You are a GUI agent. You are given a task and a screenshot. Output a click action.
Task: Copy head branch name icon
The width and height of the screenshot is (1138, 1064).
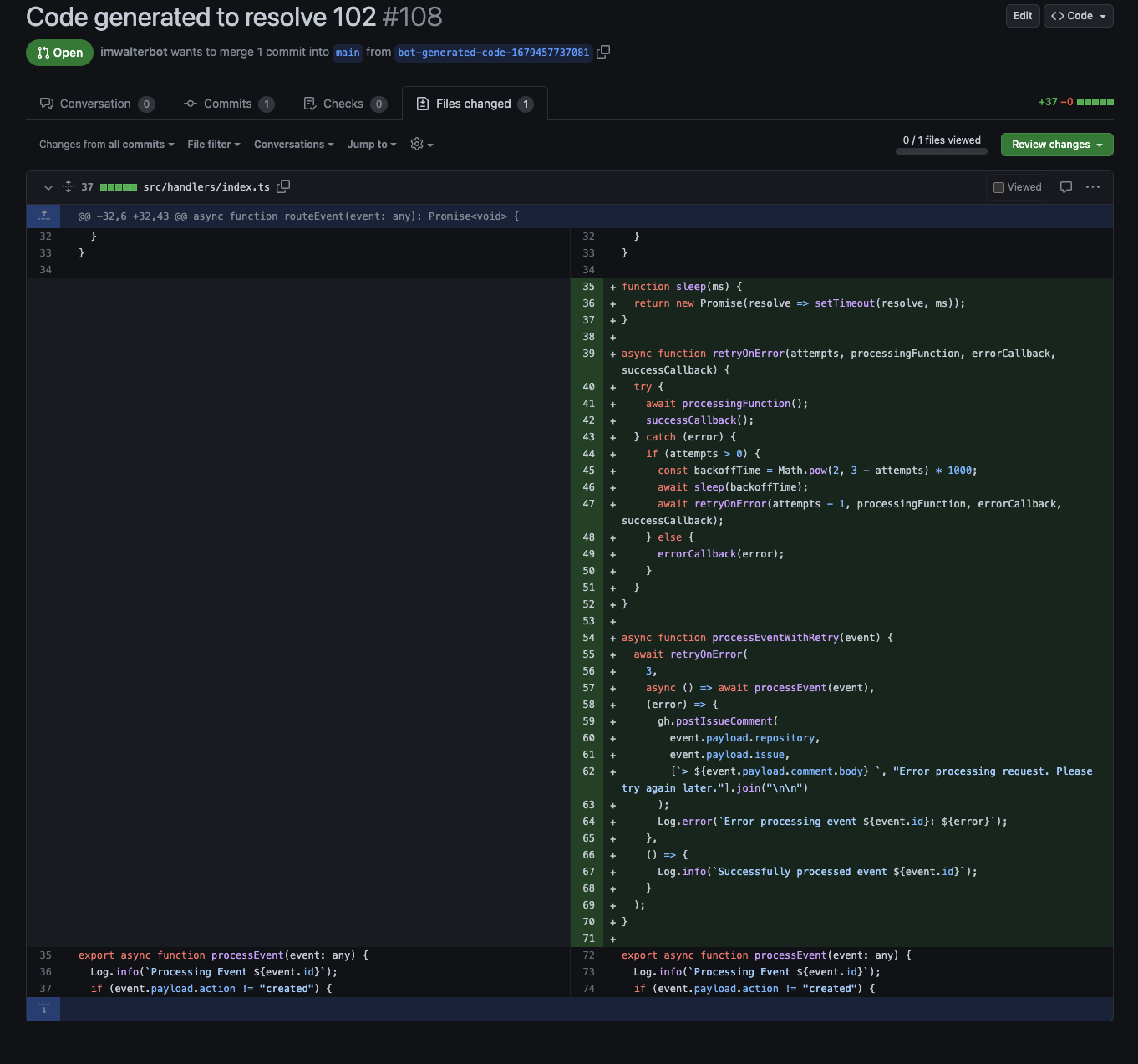(x=603, y=52)
